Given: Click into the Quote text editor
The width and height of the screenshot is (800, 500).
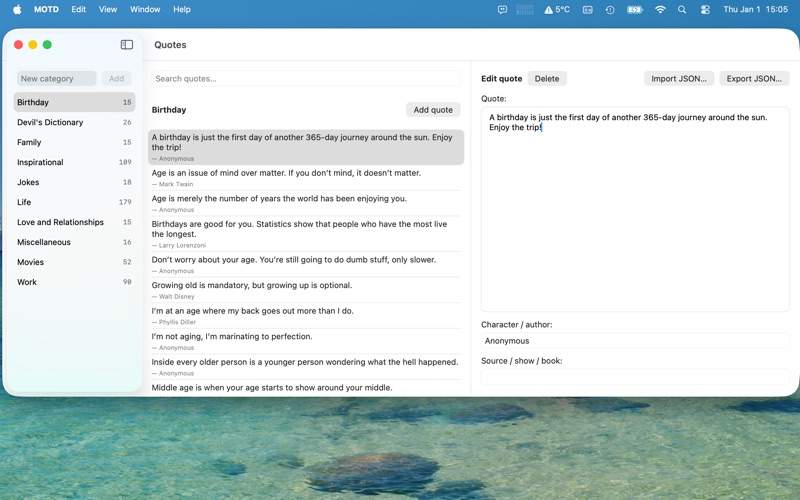Looking at the screenshot, I should (x=635, y=209).
